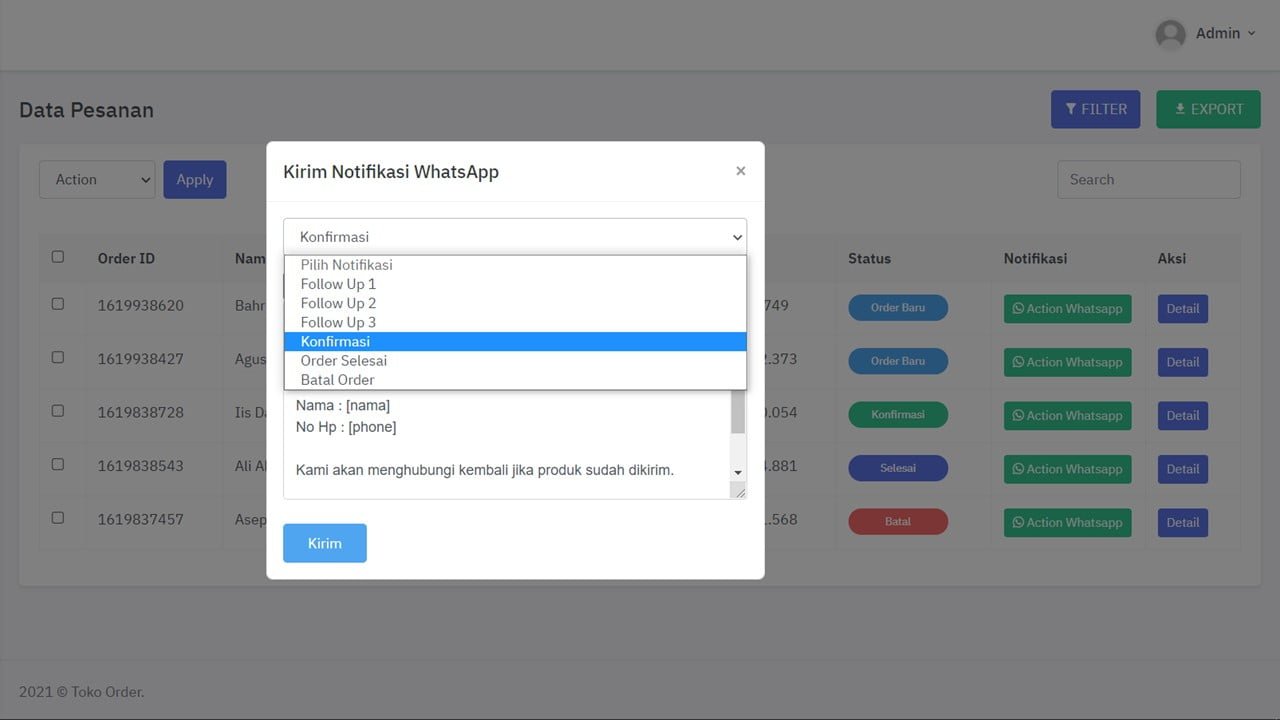
Task: Click WhatsApp icon for order 1619838728
Action: tap(1018, 416)
